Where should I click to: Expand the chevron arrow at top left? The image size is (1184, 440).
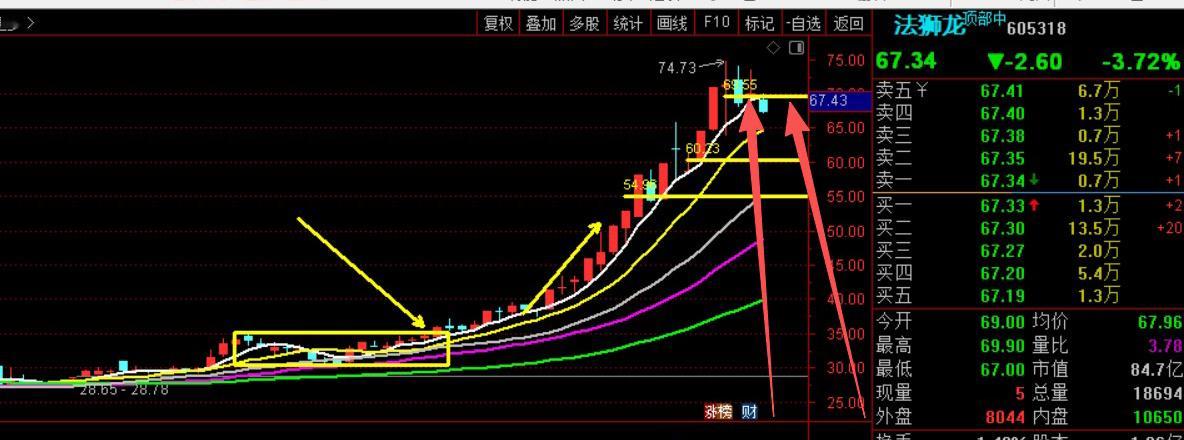tap(30, 23)
